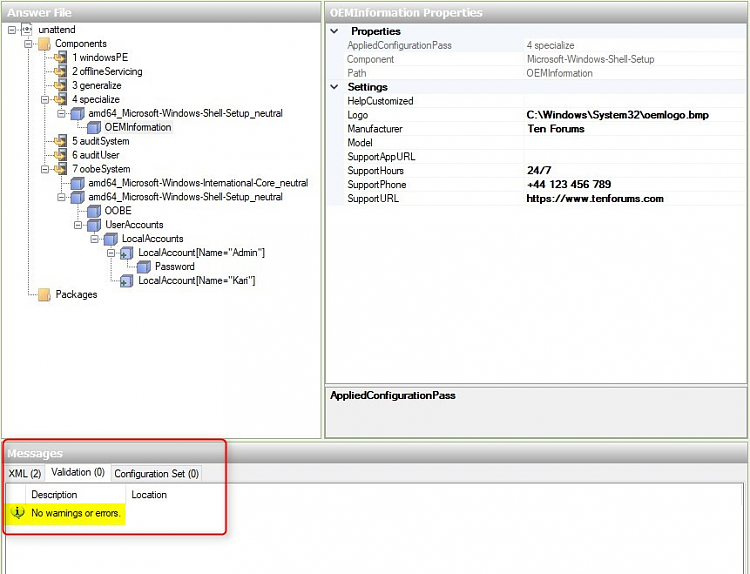Select the Packages node
750x574 pixels.
click(76, 295)
